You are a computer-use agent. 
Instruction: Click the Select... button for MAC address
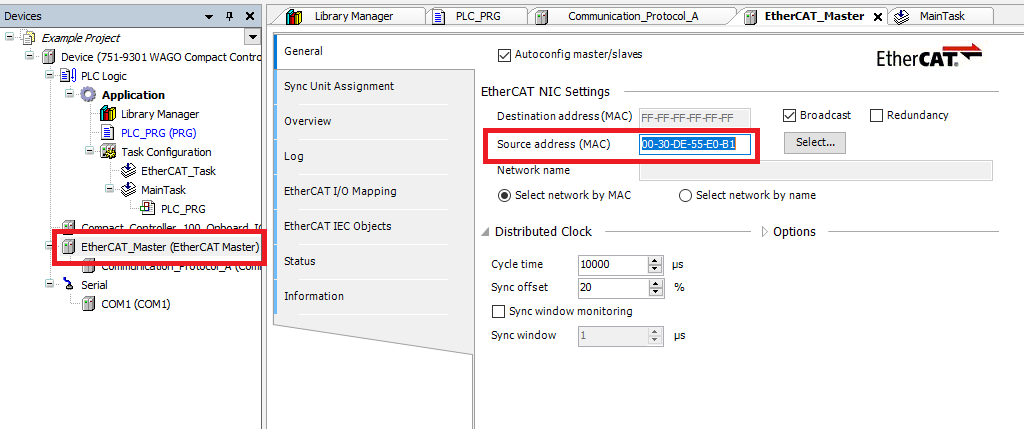click(816, 143)
